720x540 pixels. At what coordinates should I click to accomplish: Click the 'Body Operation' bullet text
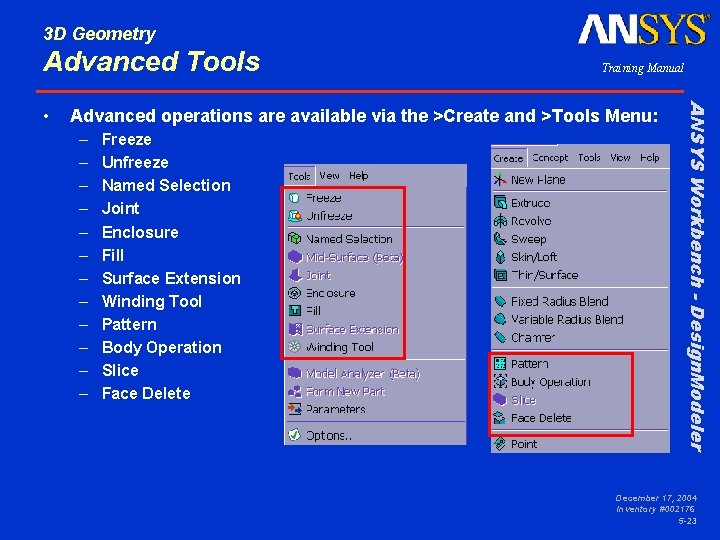pos(162,348)
